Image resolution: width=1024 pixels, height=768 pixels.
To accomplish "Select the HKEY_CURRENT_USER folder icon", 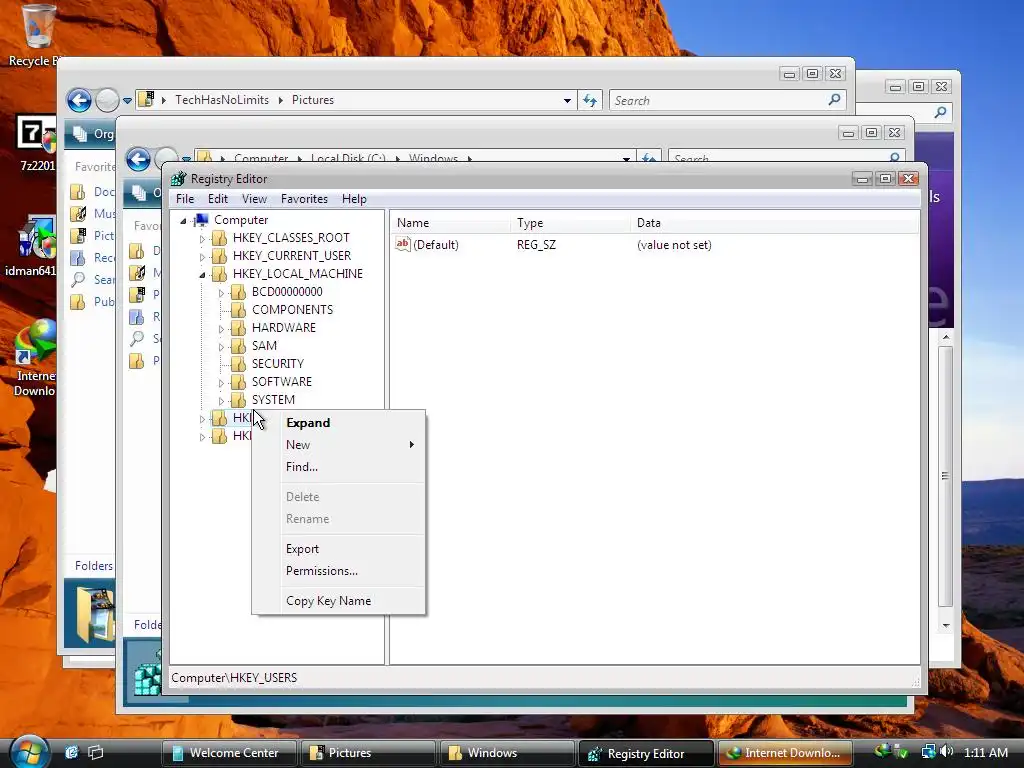I will 219,255.
